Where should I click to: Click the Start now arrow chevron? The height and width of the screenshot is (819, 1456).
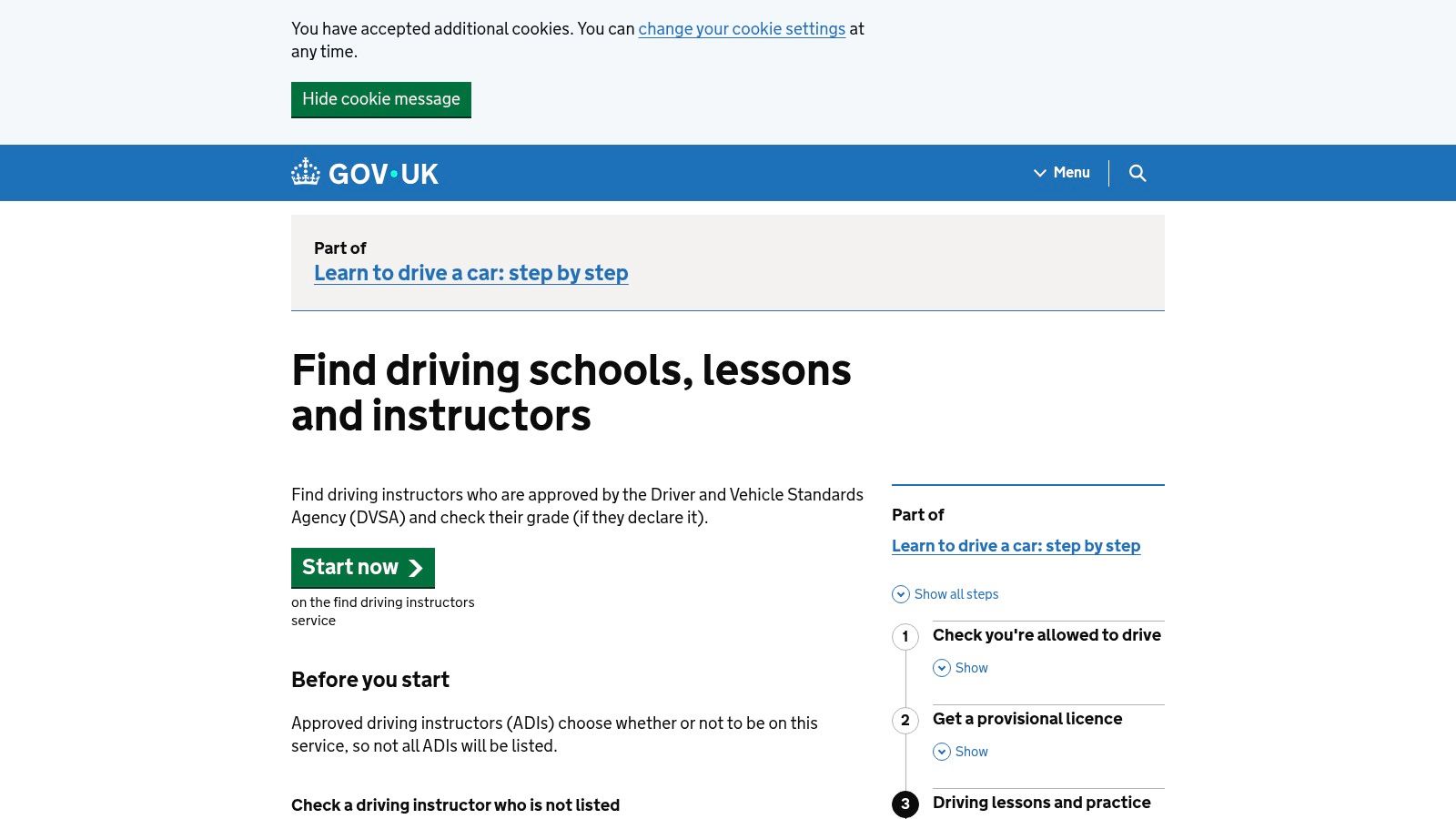point(415,568)
